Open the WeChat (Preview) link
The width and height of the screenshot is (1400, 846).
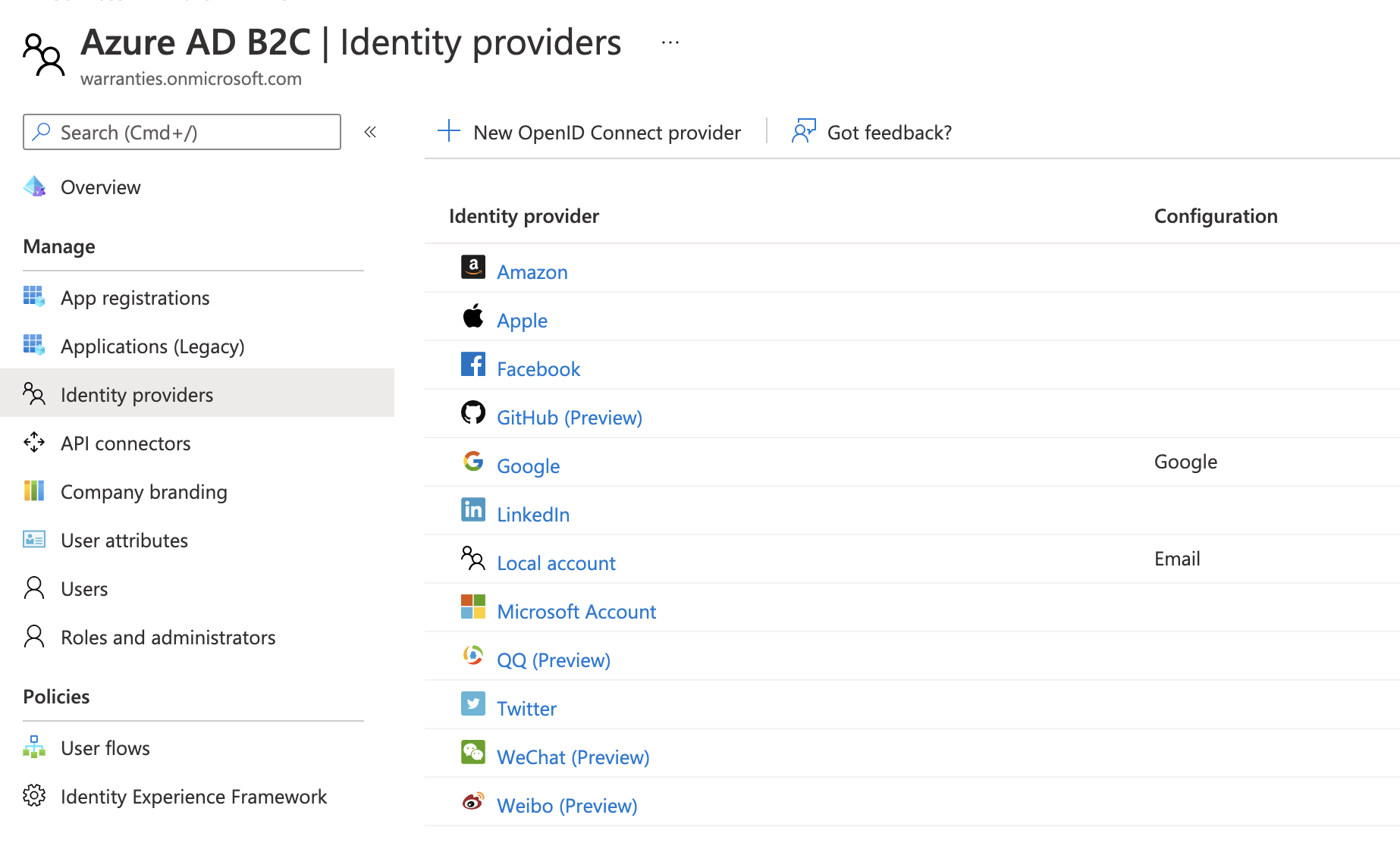pos(573,757)
